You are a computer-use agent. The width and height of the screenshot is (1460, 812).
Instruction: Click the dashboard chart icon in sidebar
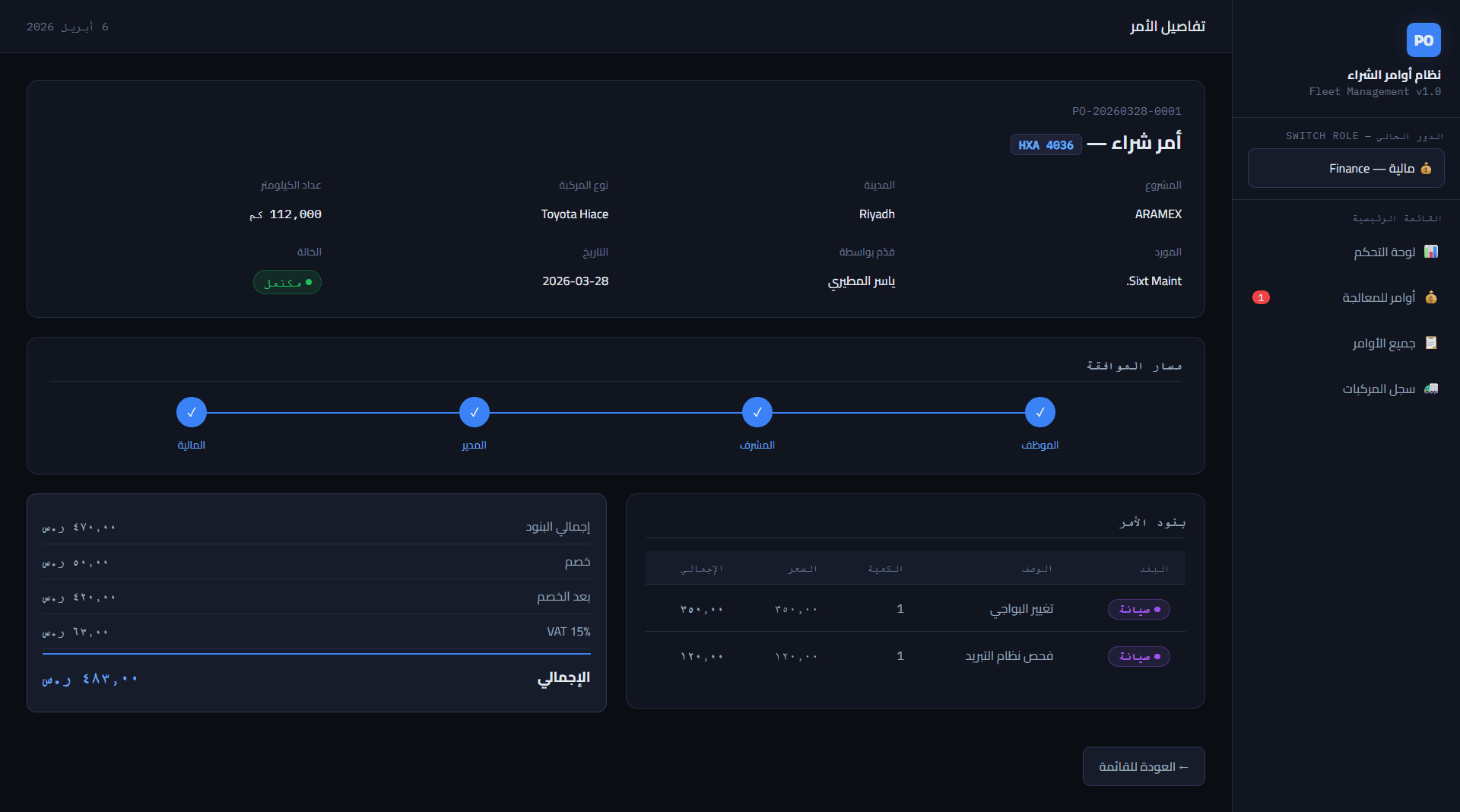coord(1431,252)
